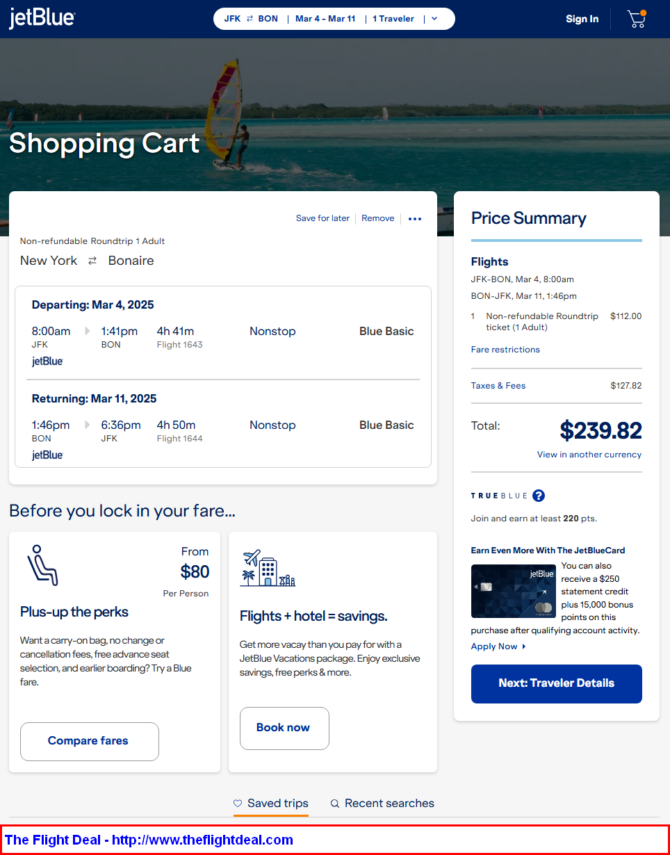Viewport: 670px width, 855px height.
Task: Click the Book now button
Action: click(x=285, y=728)
